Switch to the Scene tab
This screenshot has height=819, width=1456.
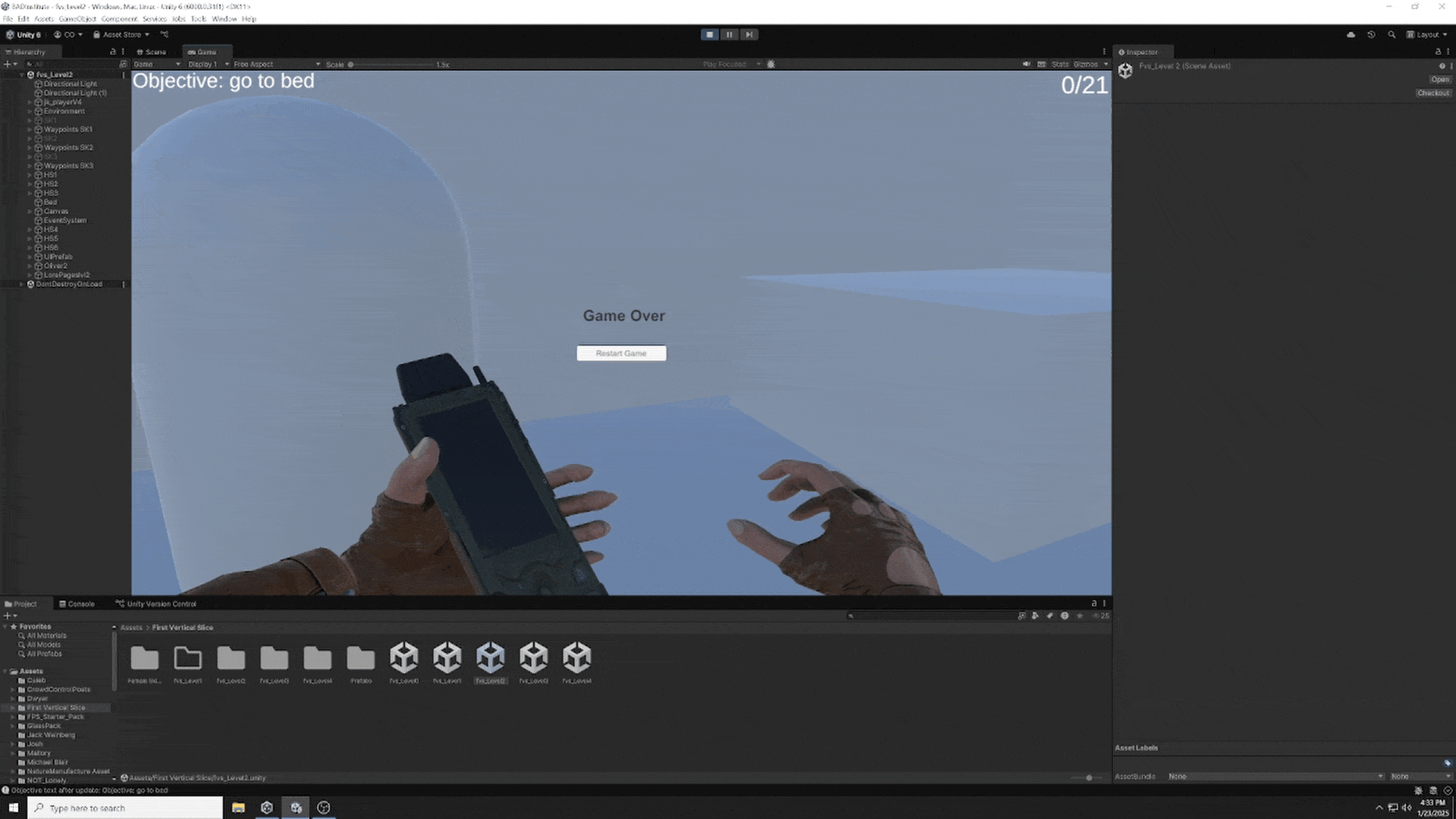(152, 52)
